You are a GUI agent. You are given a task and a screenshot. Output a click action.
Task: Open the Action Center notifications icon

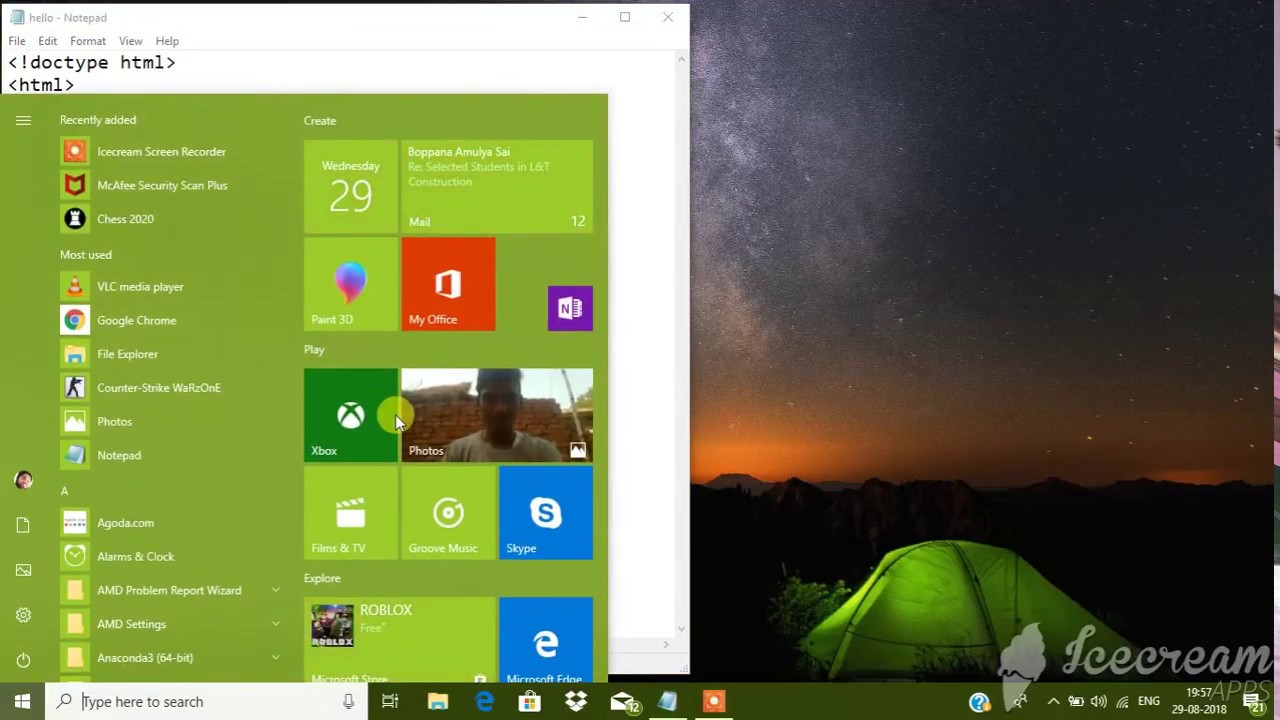tap(1253, 702)
